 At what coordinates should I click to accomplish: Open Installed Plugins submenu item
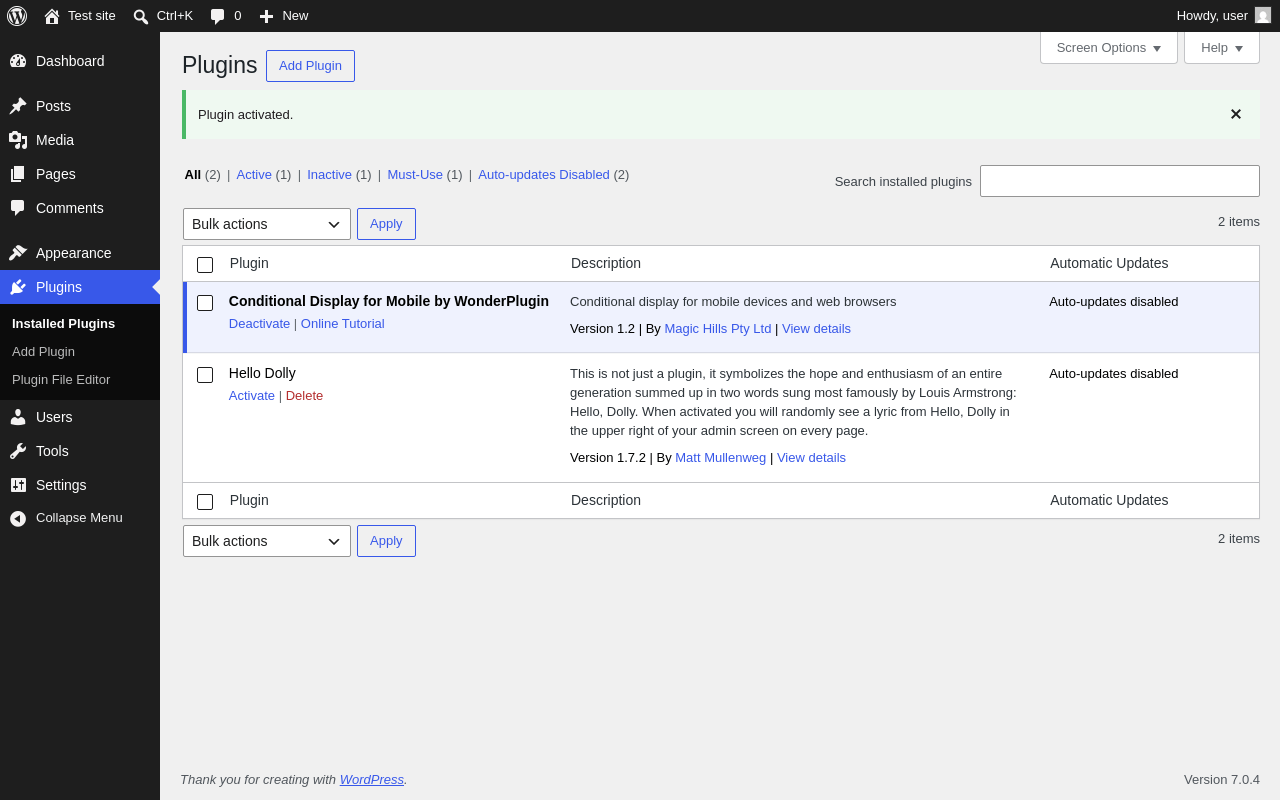coord(63,324)
